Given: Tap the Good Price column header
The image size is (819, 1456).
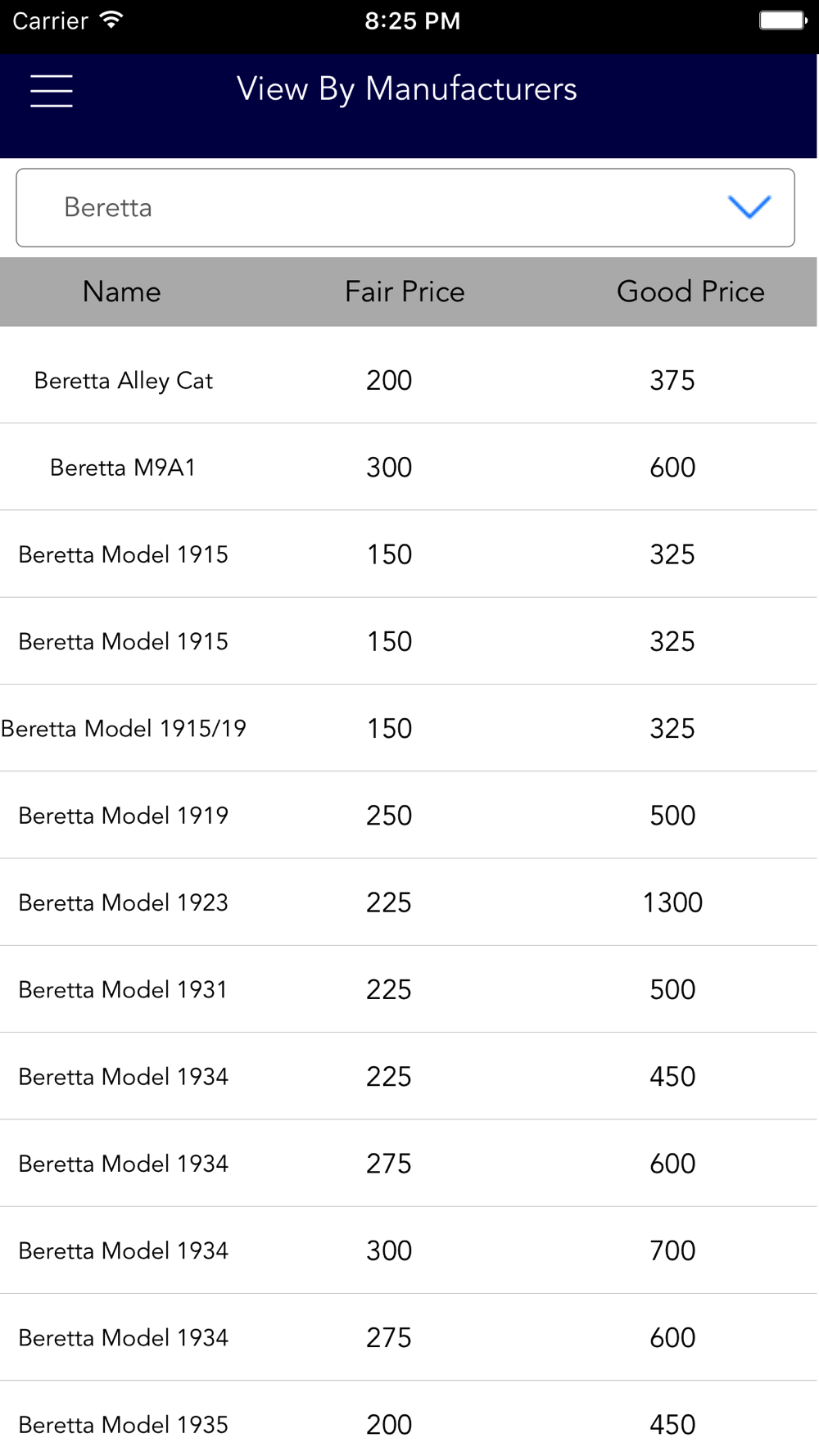Looking at the screenshot, I should coord(690,292).
